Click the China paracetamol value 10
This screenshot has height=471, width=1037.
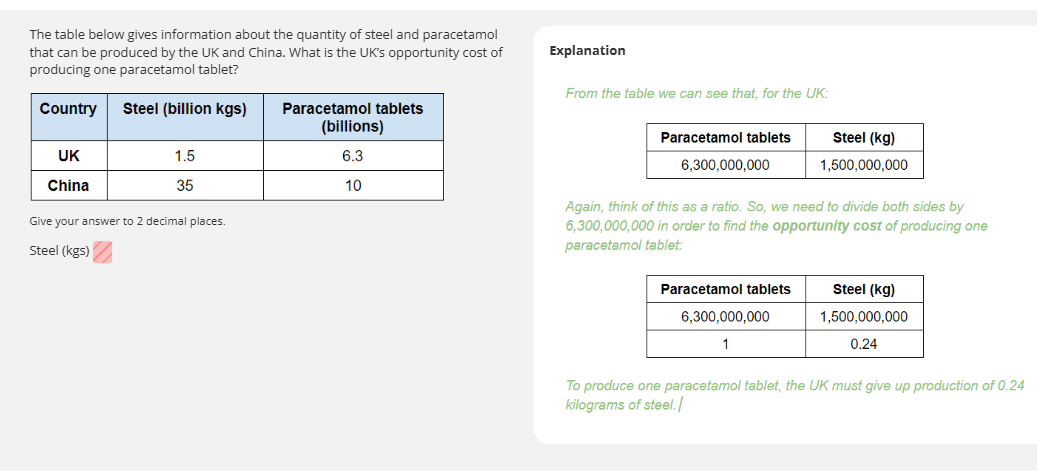(353, 186)
